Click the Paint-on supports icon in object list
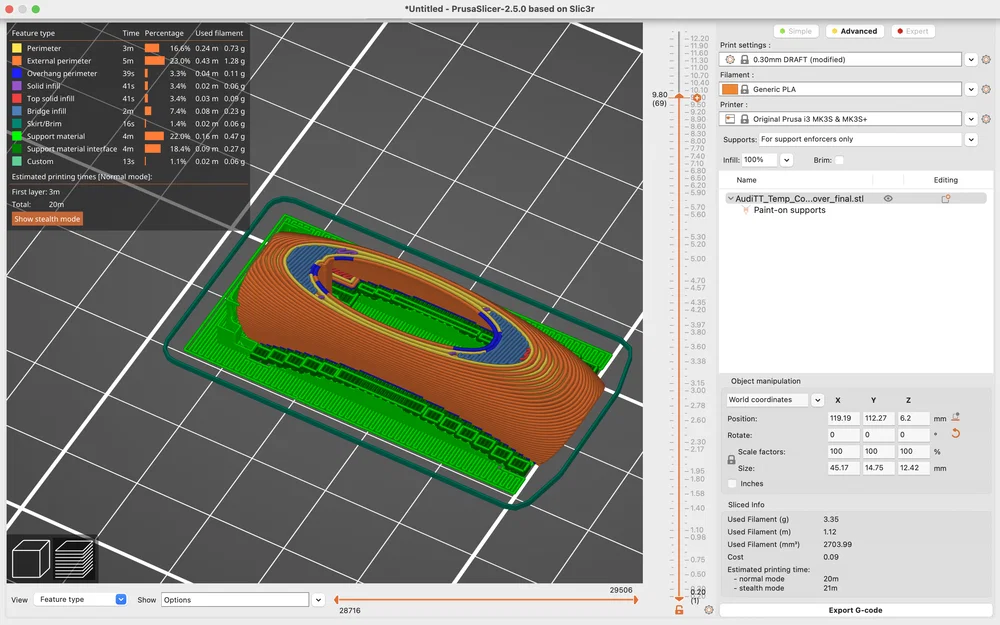This screenshot has height=625, width=1000. (x=746, y=210)
